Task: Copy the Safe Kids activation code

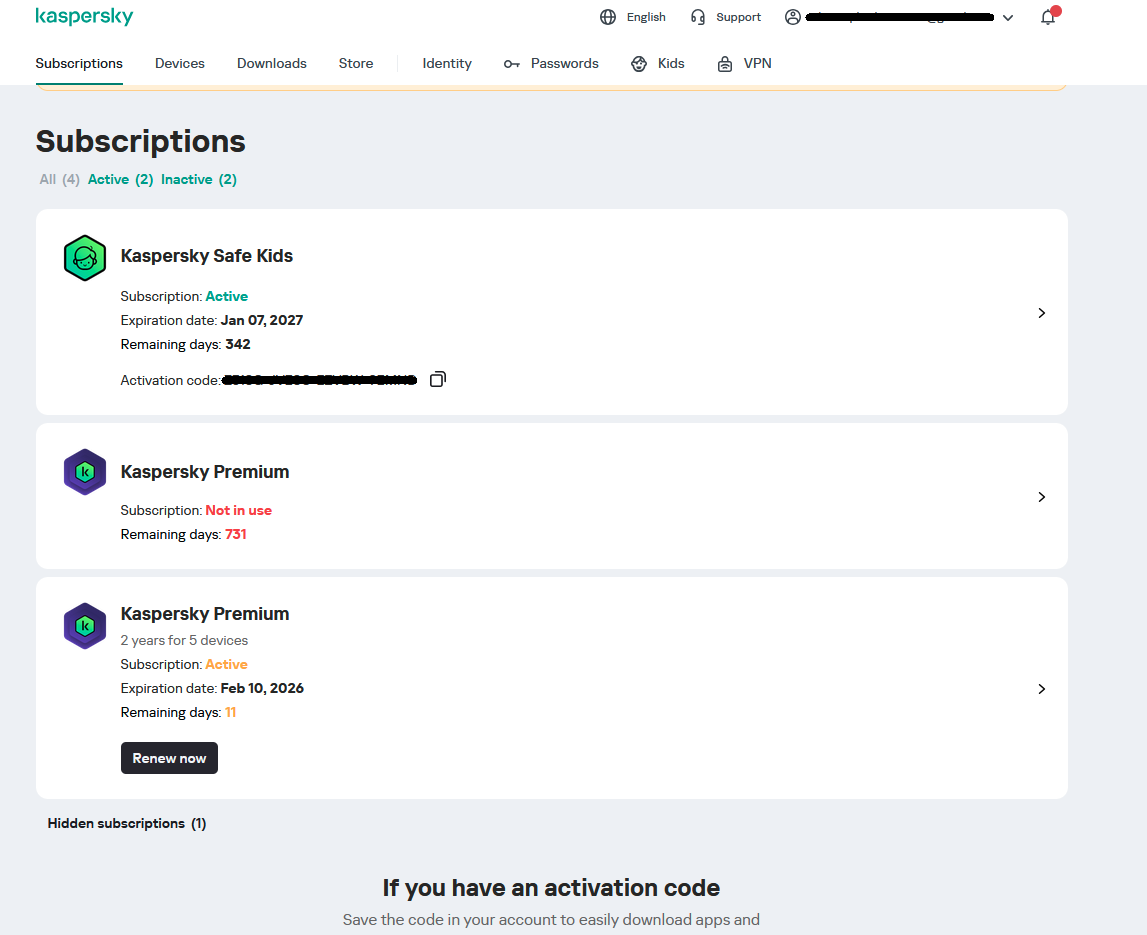Action: [437, 380]
